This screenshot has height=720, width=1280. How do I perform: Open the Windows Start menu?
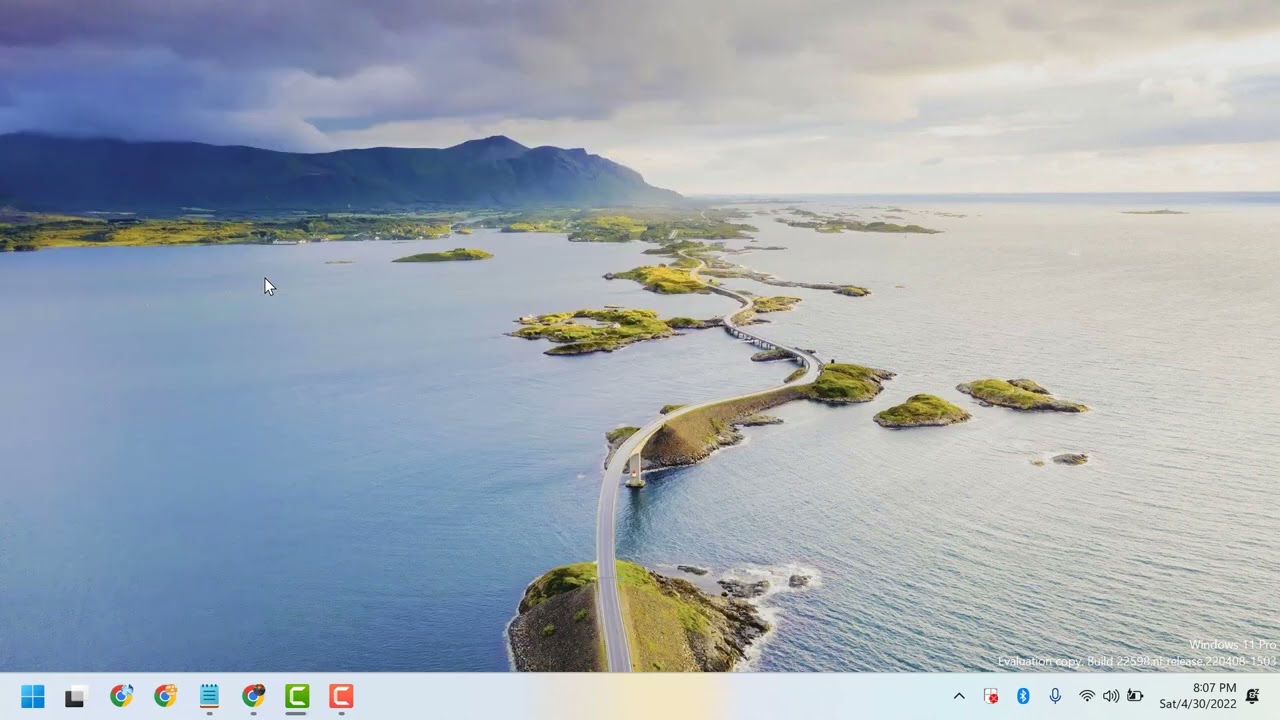click(x=33, y=697)
